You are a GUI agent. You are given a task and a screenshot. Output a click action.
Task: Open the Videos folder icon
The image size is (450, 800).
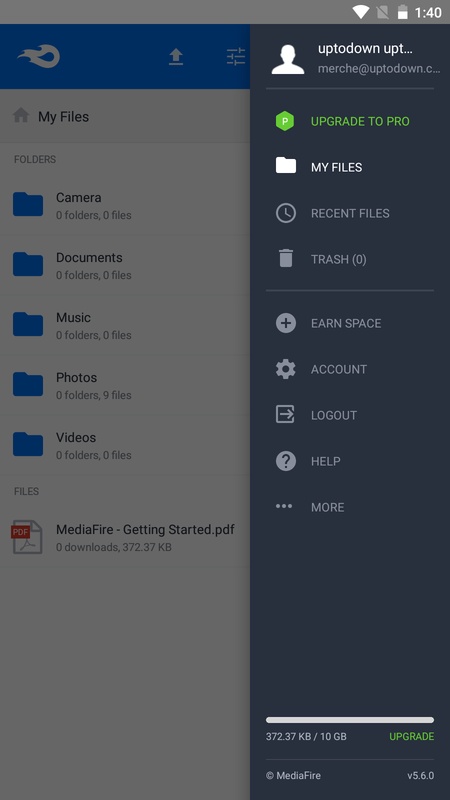28,444
